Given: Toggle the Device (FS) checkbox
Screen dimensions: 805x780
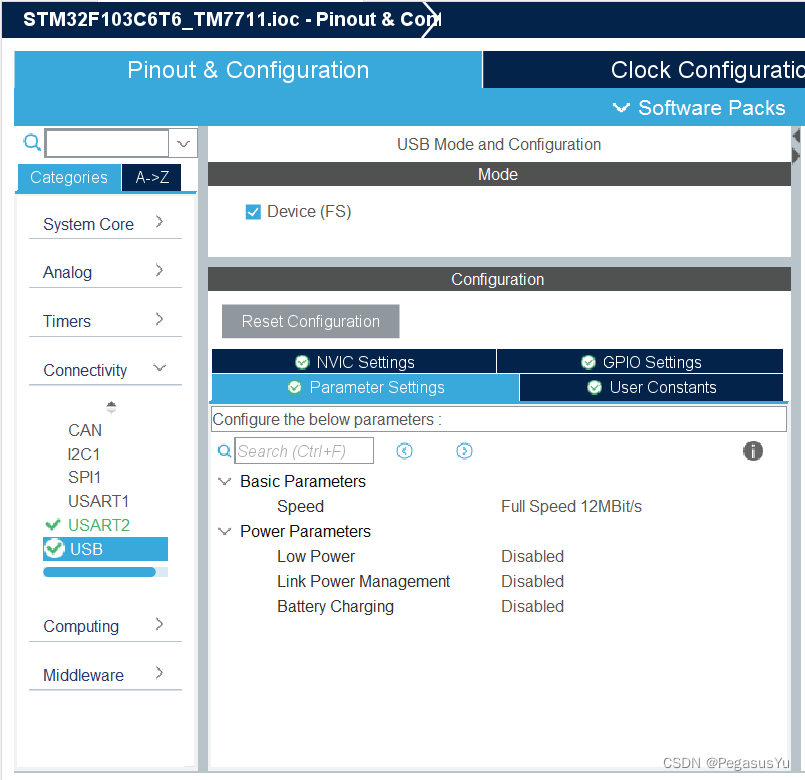Looking at the screenshot, I should click(x=253, y=212).
